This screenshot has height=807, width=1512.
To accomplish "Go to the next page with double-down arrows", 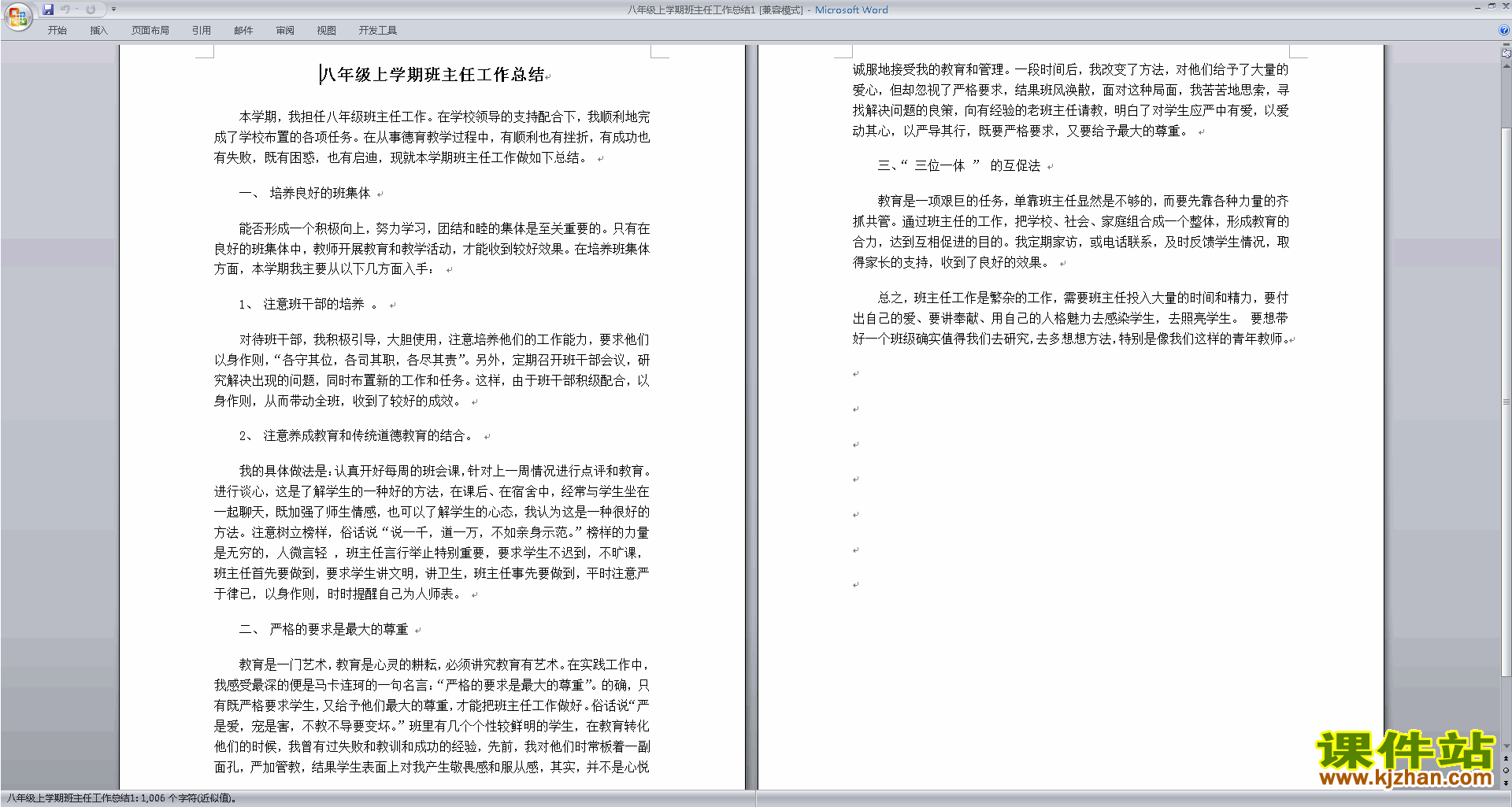I will 1506,783.
